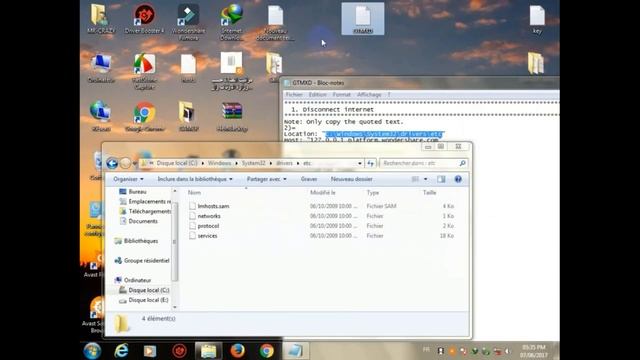Click the volume icon in the tray
The width and height of the screenshot is (640, 360).
tap(508, 351)
